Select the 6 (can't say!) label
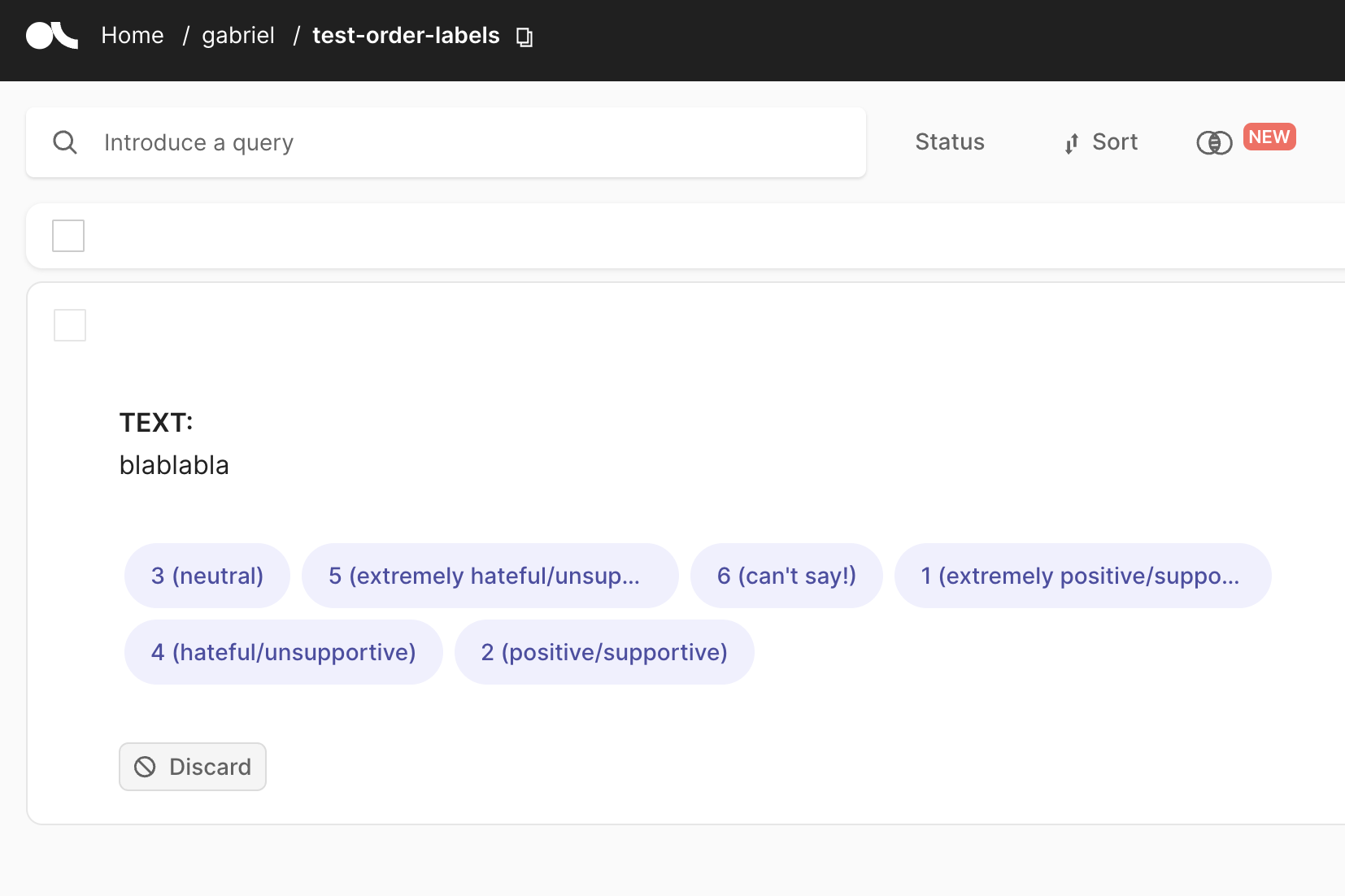Viewport: 1345px width, 896px height. click(786, 575)
